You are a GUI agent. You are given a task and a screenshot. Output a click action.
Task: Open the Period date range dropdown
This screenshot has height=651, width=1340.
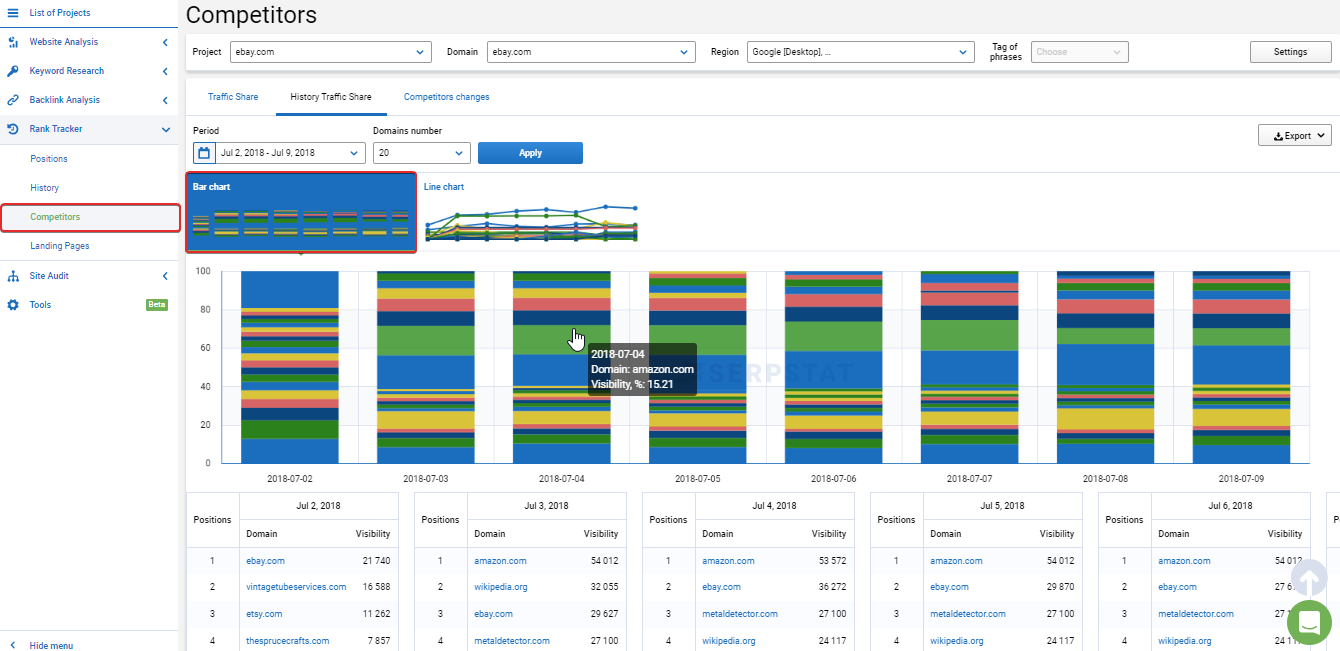point(279,153)
